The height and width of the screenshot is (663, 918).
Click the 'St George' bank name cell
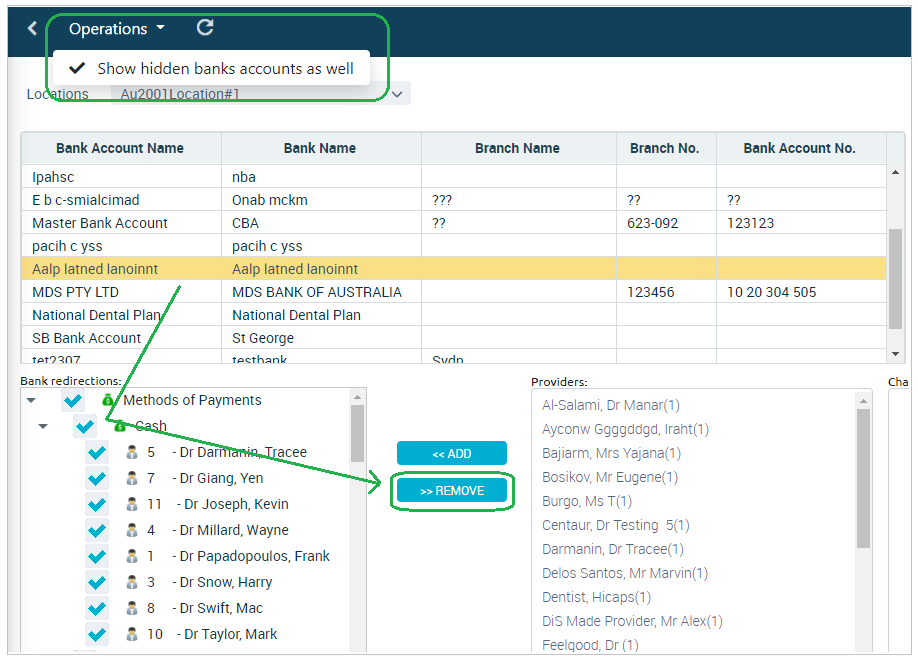pyautogui.click(x=321, y=338)
